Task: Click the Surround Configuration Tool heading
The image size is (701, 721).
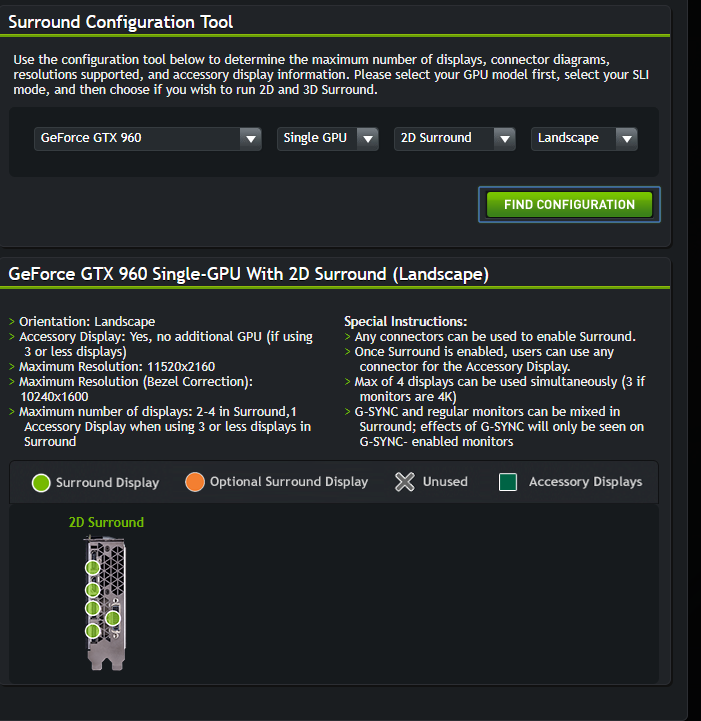Action: (x=120, y=22)
